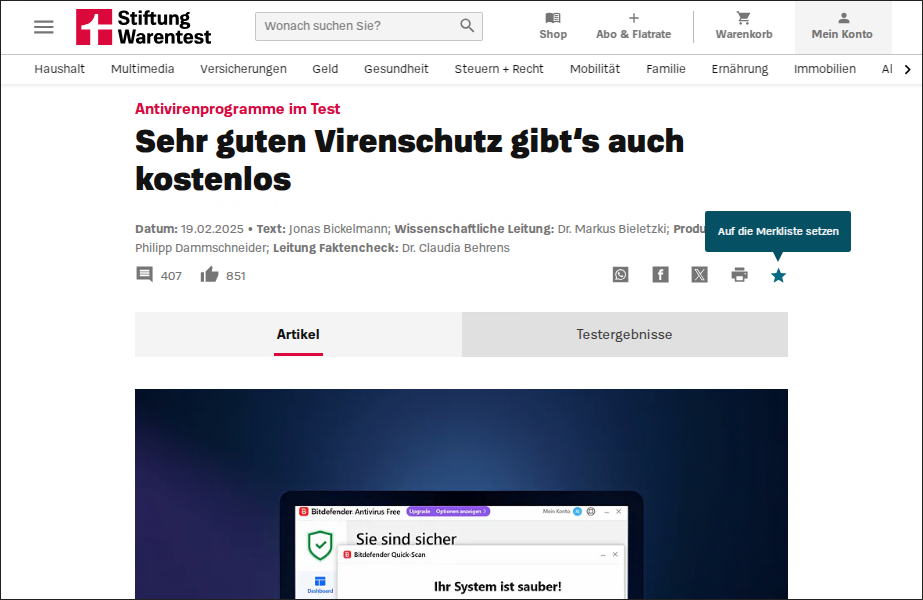Click the Stiftung Warentest logo
The height and width of the screenshot is (600, 923).
point(143,27)
